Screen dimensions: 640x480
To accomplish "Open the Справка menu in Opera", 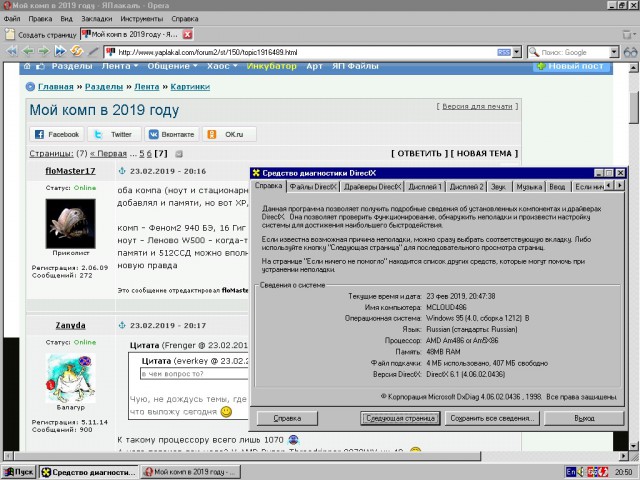I will 184,19.
